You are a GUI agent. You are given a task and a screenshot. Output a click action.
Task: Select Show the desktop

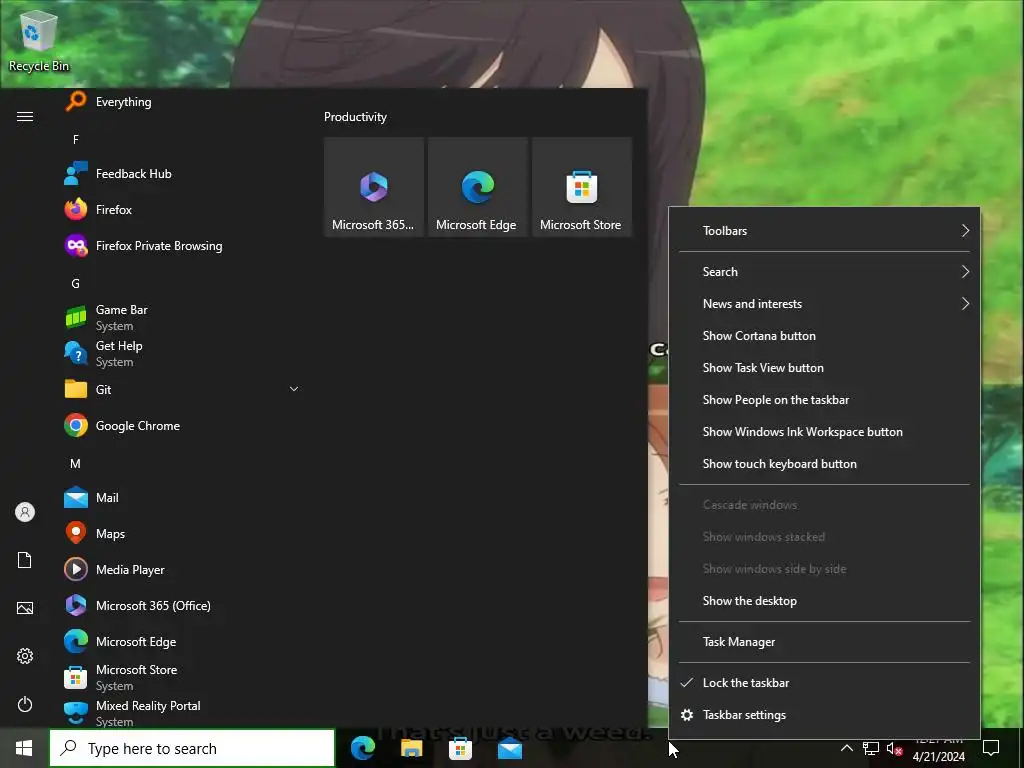tap(824, 601)
